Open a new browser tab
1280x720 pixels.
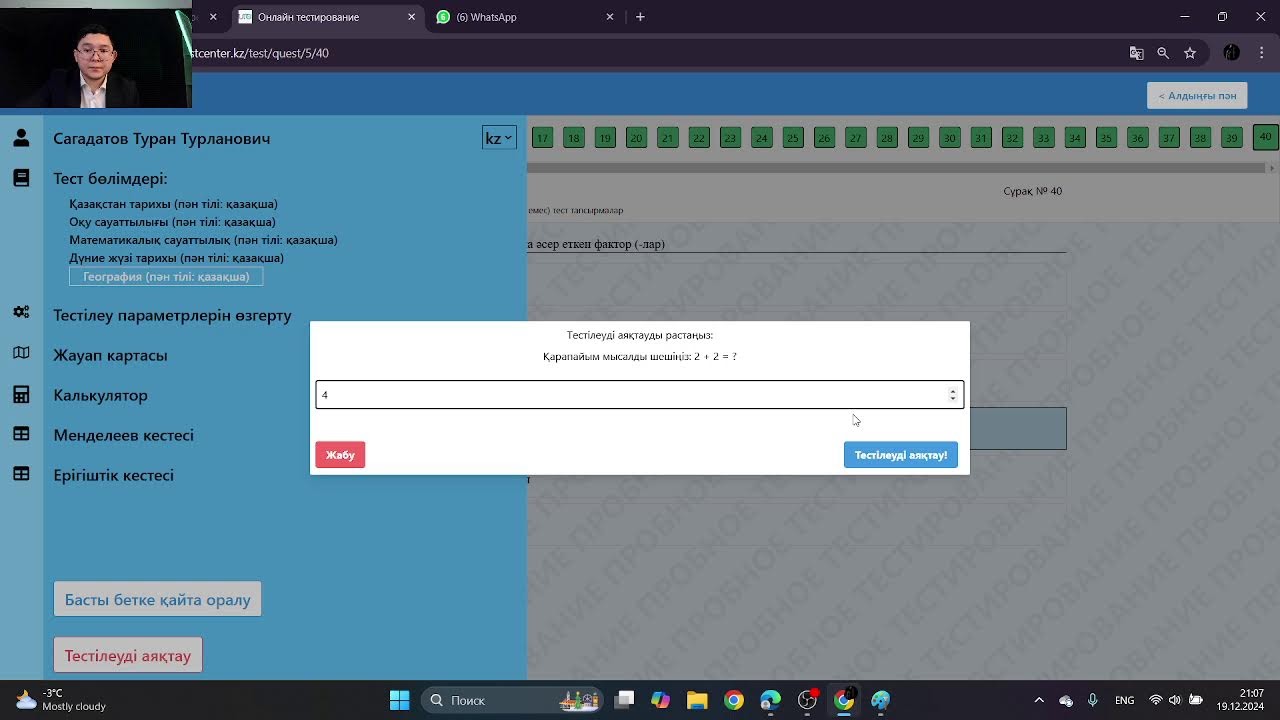click(x=640, y=17)
